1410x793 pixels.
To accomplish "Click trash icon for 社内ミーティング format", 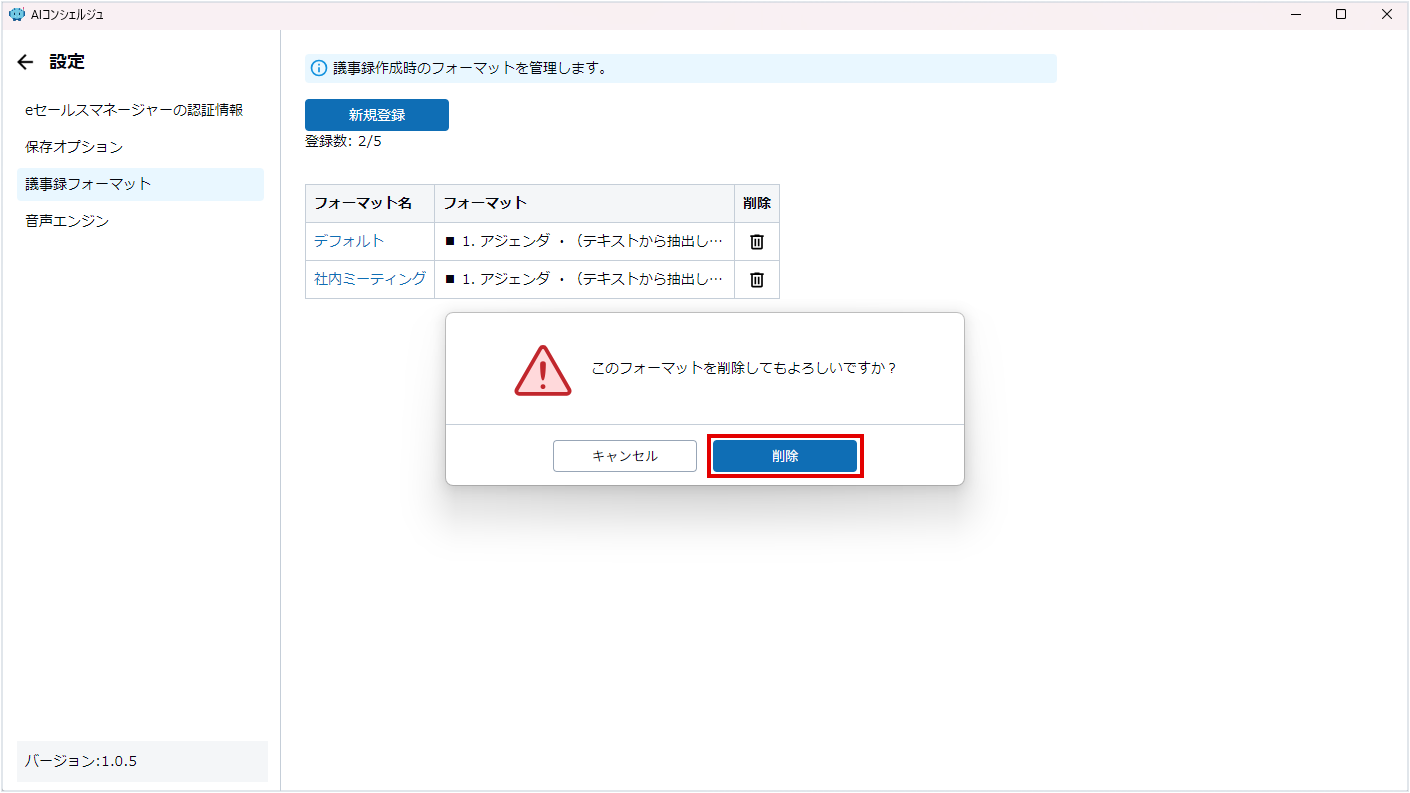I will coord(757,280).
